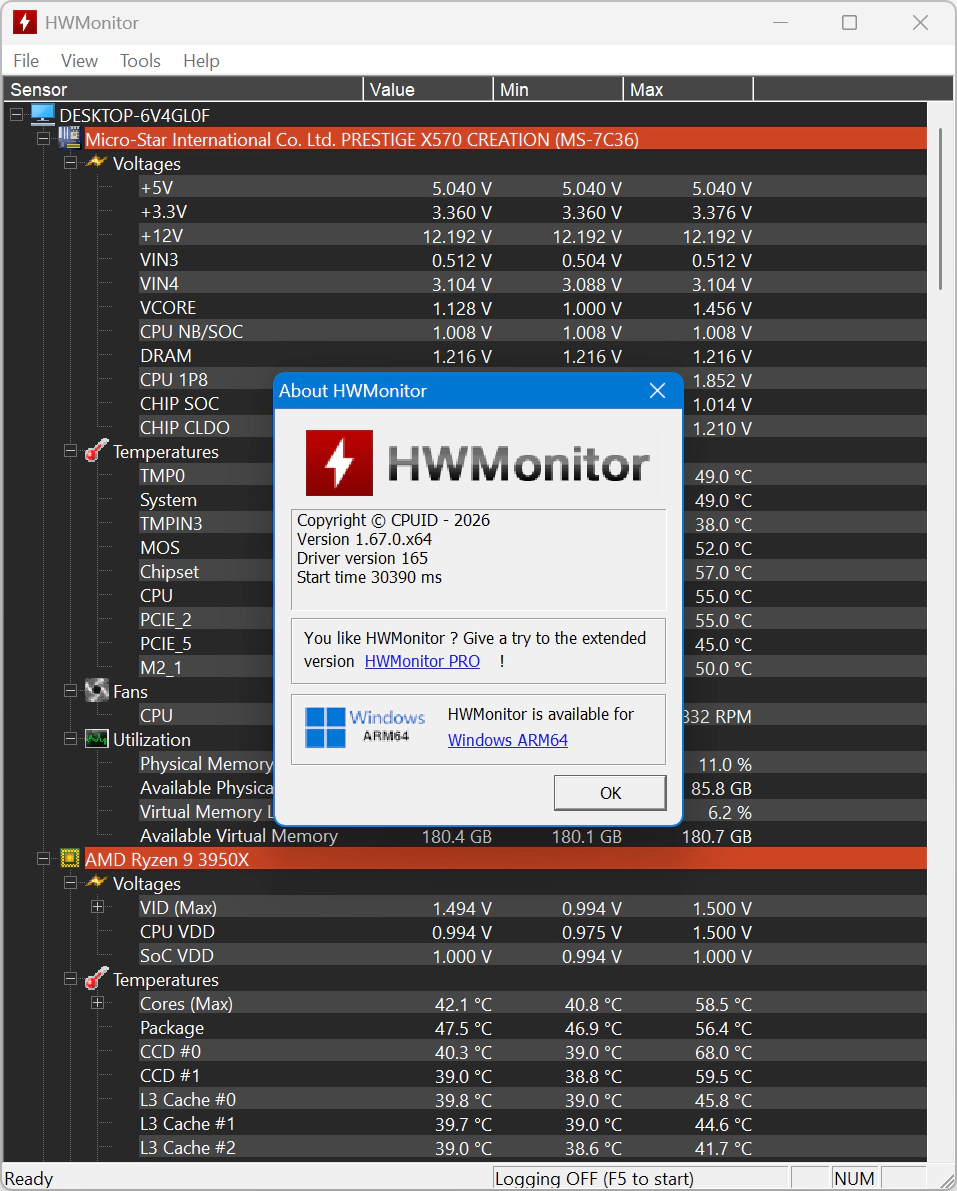Click CPU VDD value 0.994 V

pyautogui.click(x=462, y=932)
